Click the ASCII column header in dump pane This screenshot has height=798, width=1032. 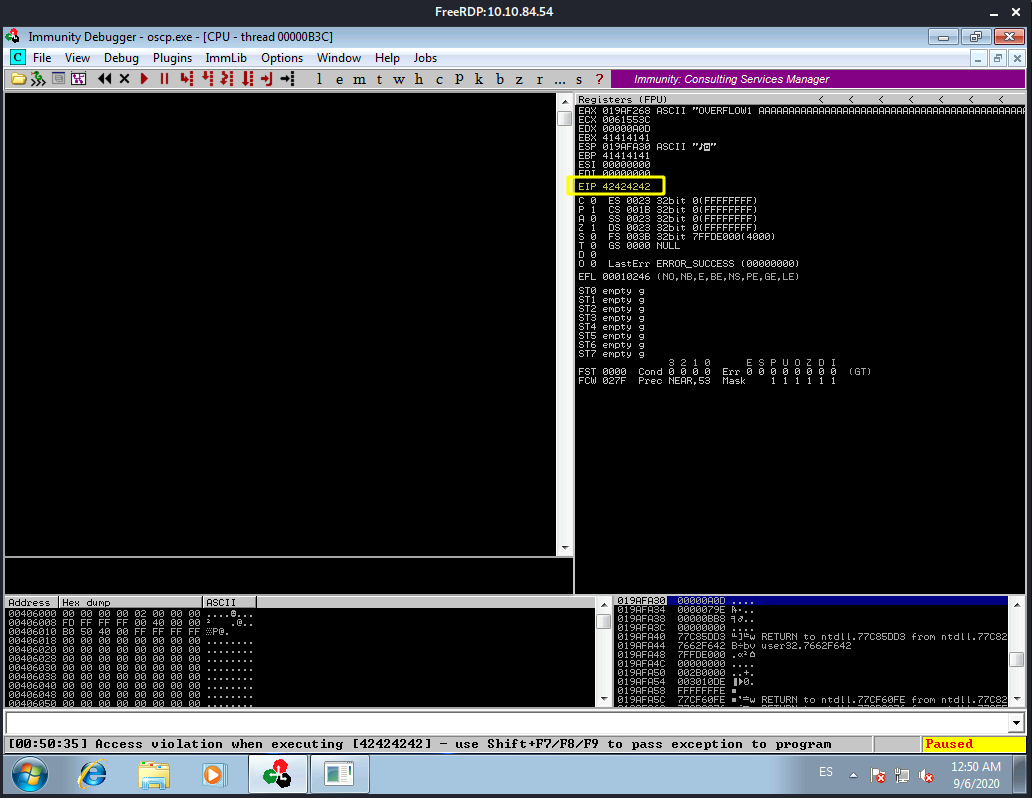click(x=229, y=602)
